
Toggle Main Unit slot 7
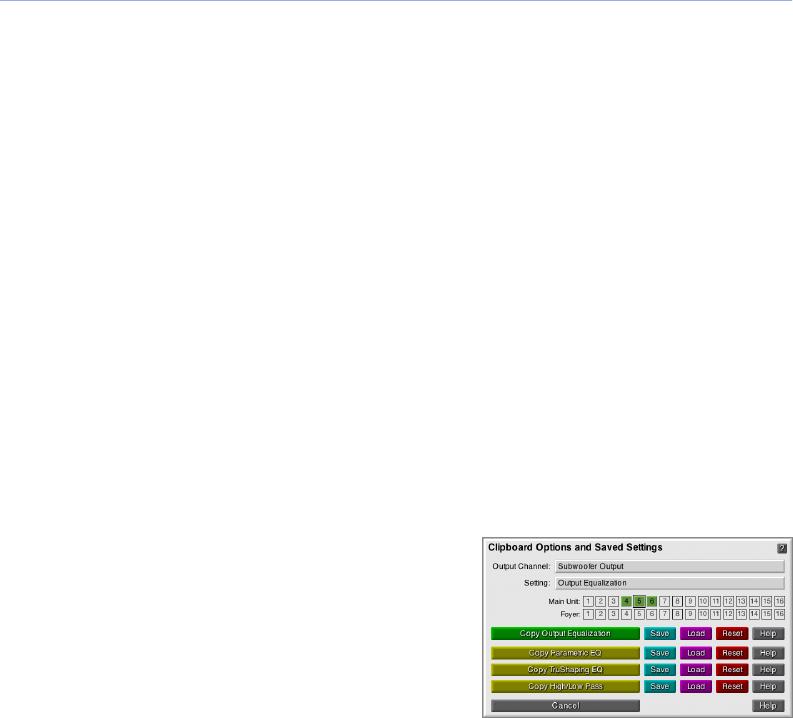click(665, 601)
